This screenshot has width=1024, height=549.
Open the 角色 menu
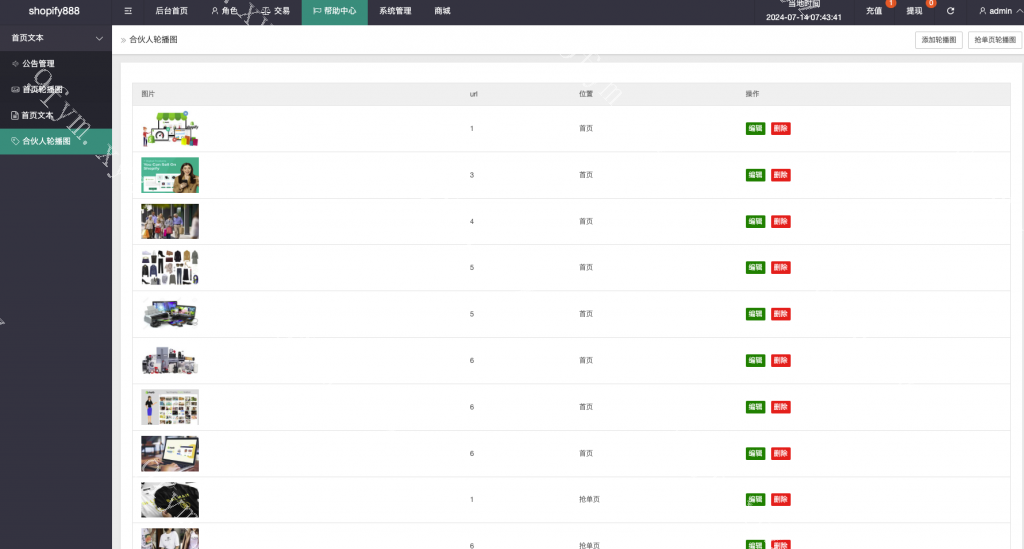click(x=224, y=11)
